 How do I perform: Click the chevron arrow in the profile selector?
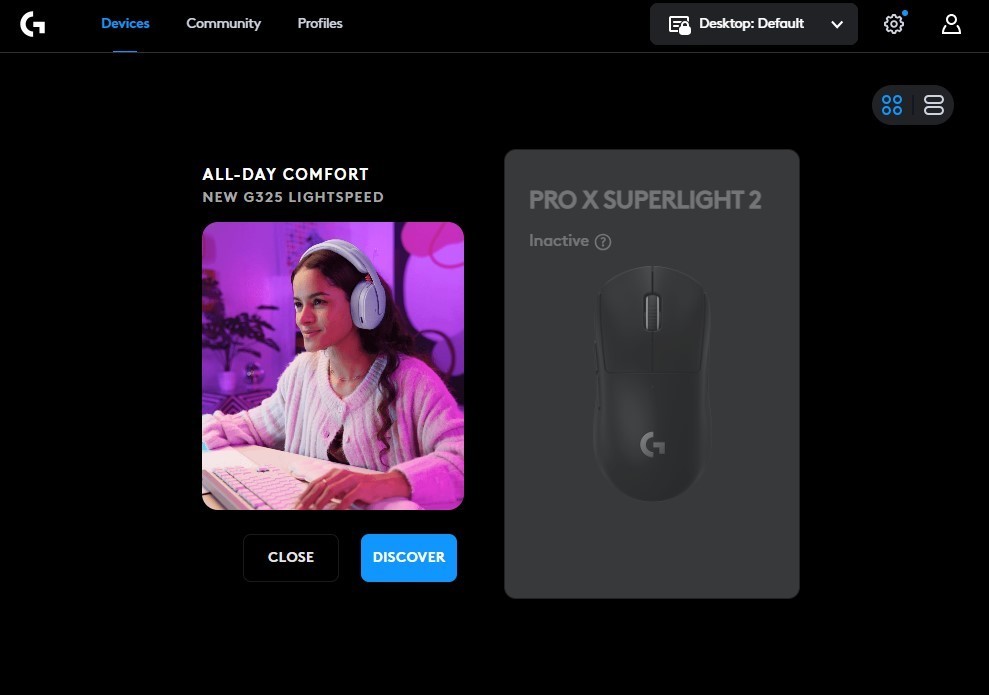tap(837, 25)
